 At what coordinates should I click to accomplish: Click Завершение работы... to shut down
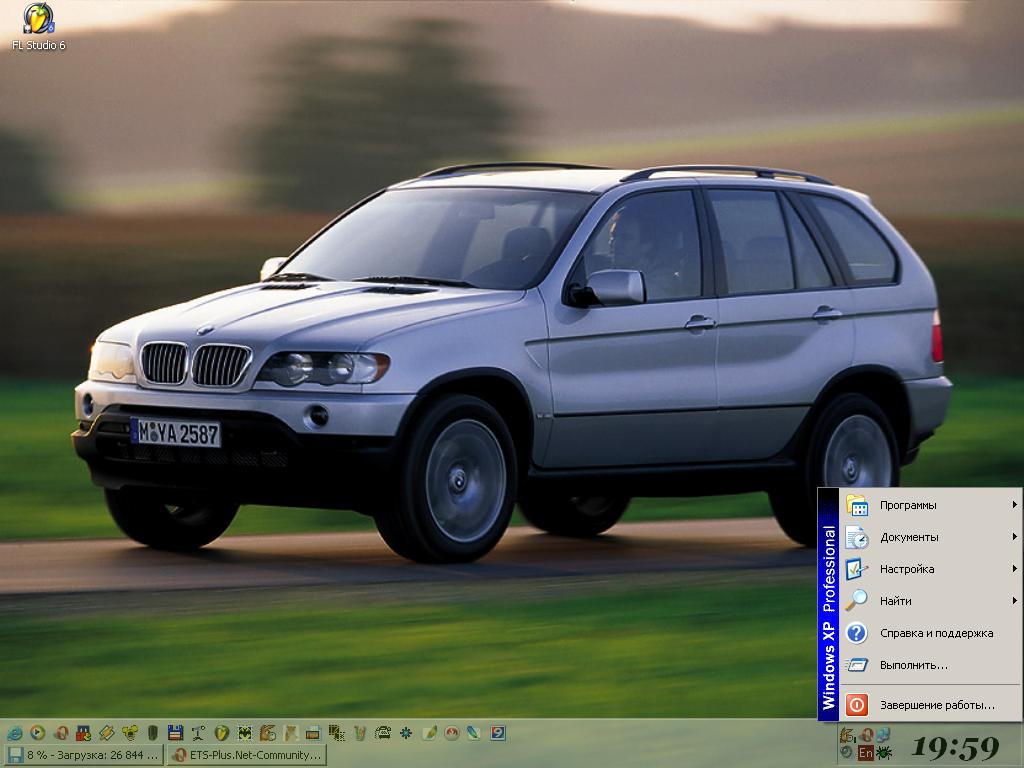point(936,705)
